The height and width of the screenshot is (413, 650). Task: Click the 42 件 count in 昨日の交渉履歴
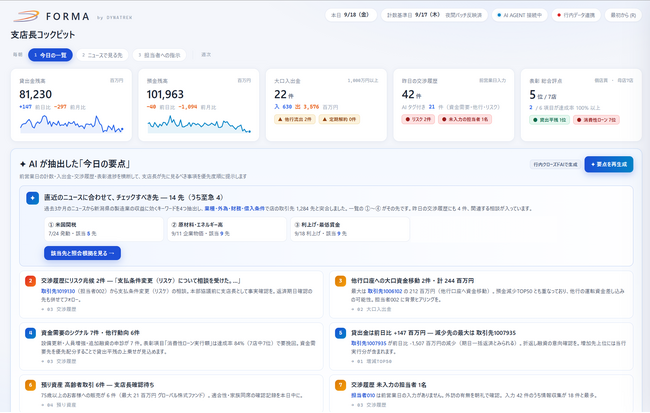pyautogui.click(x=411, y=95)
